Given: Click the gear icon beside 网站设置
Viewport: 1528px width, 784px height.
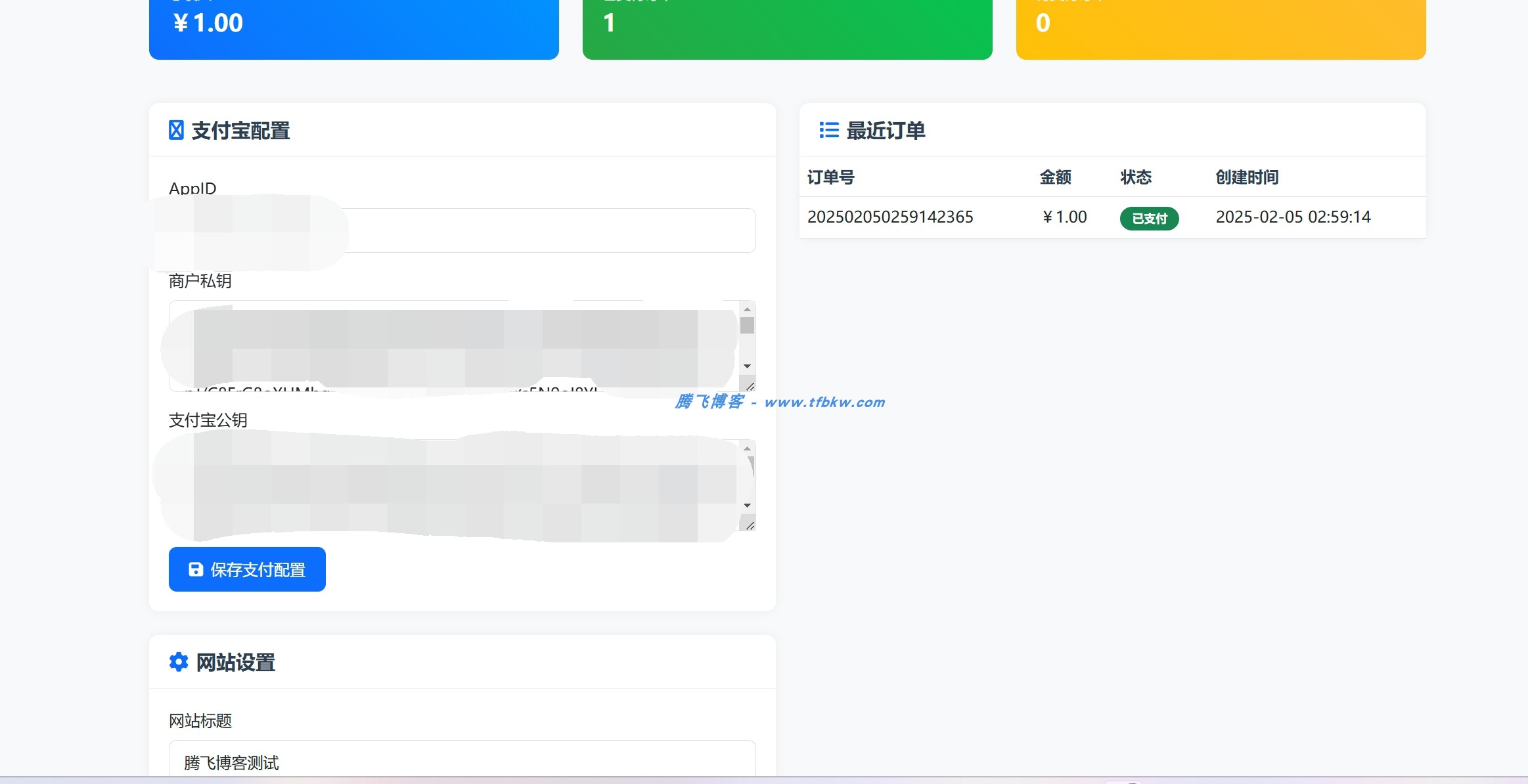Looking at the screenshot, I should point(178,662).
